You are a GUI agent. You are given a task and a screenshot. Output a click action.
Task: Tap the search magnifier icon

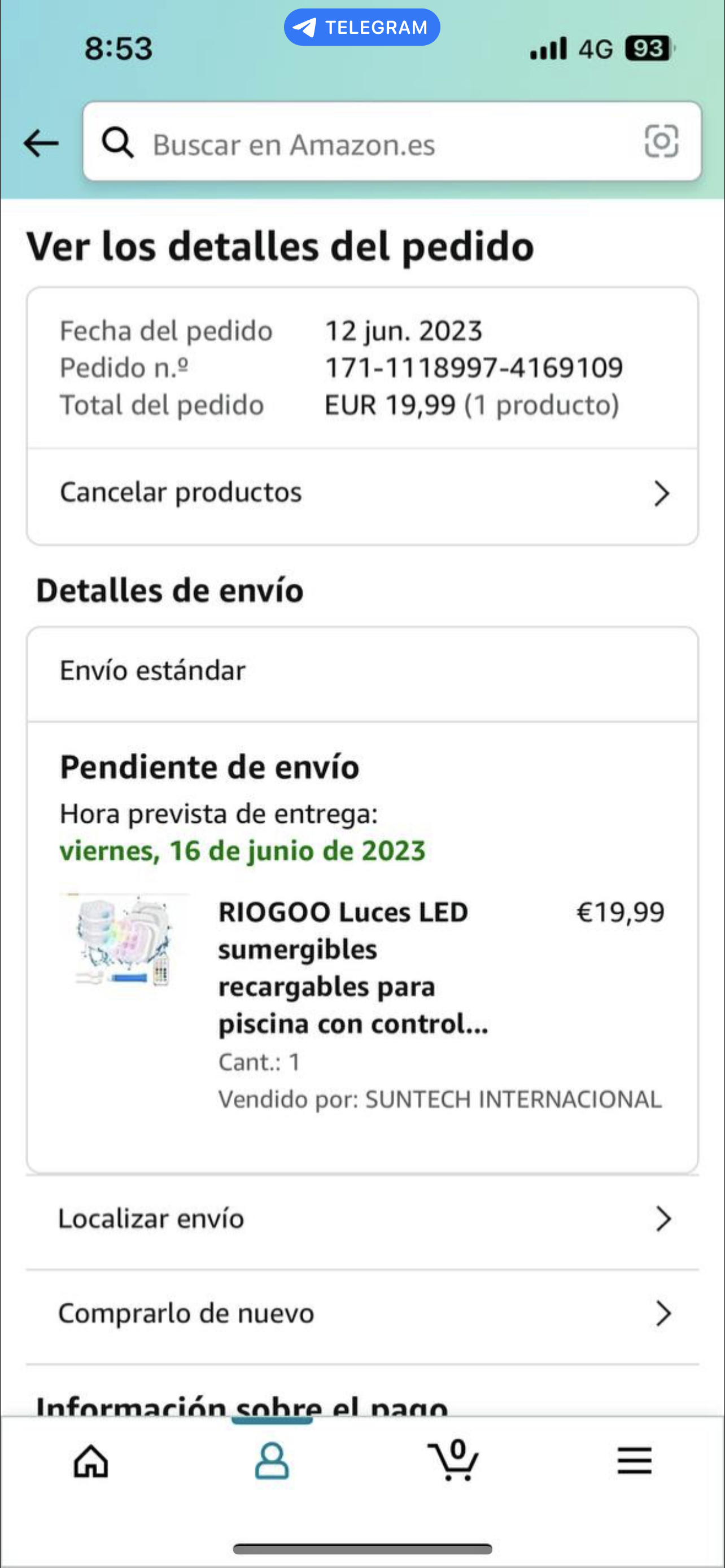pyautogui.click(x=117, y=143)
